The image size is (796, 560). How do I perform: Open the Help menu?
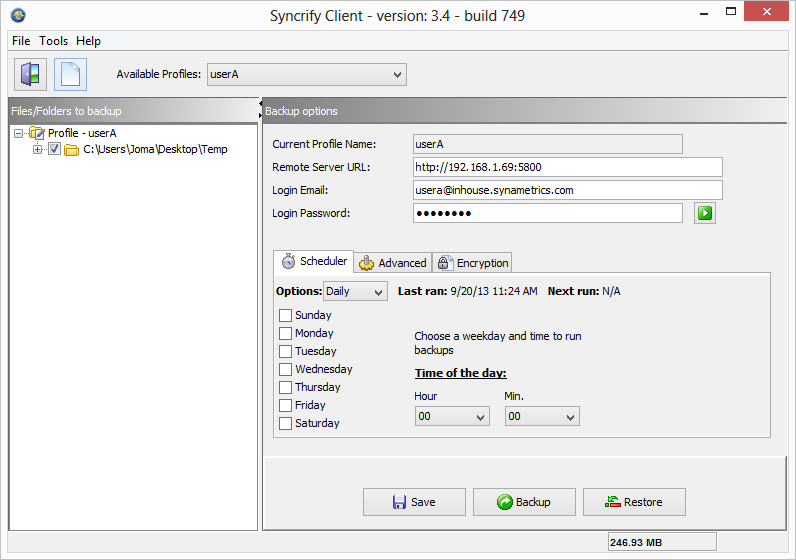click(88, 41)
